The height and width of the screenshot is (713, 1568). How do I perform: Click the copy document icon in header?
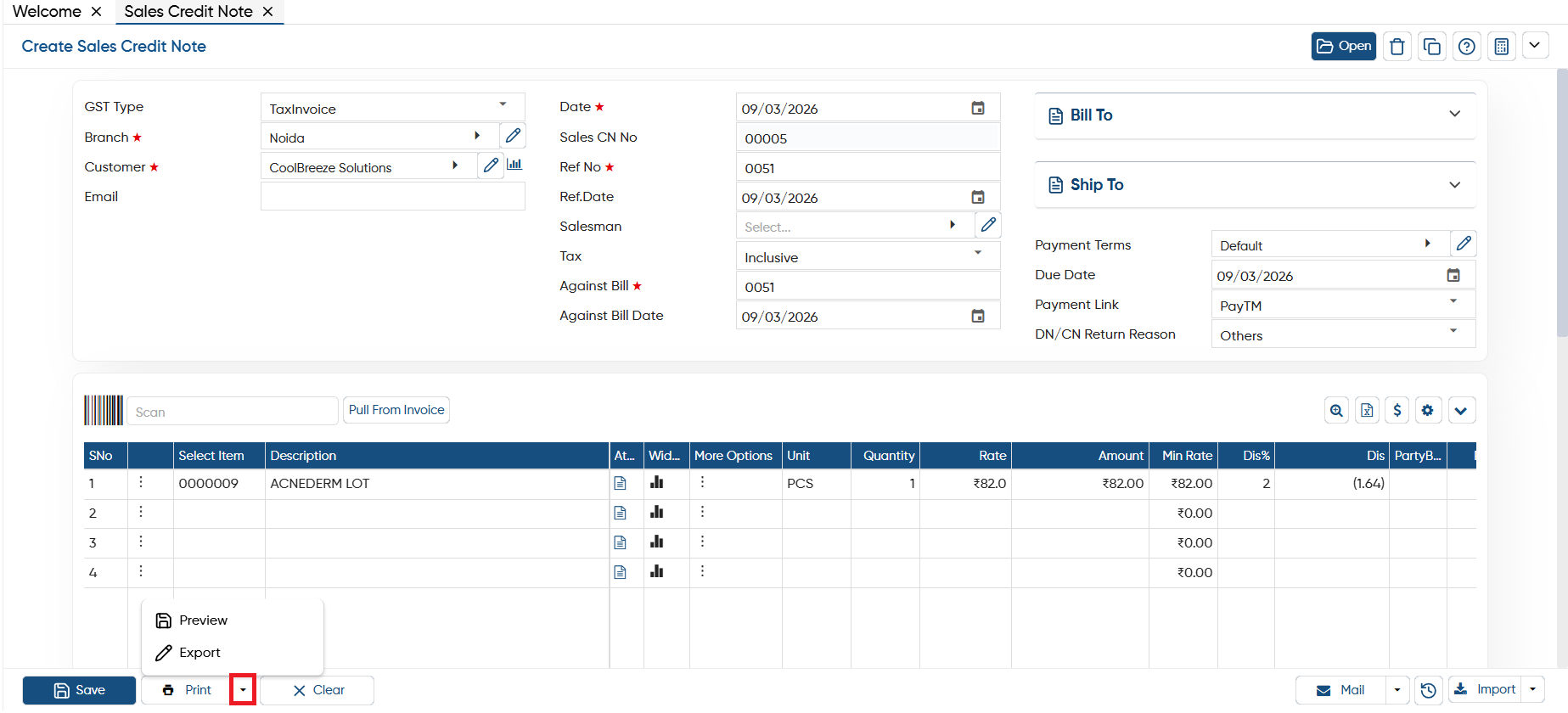tap(1431, 47)
